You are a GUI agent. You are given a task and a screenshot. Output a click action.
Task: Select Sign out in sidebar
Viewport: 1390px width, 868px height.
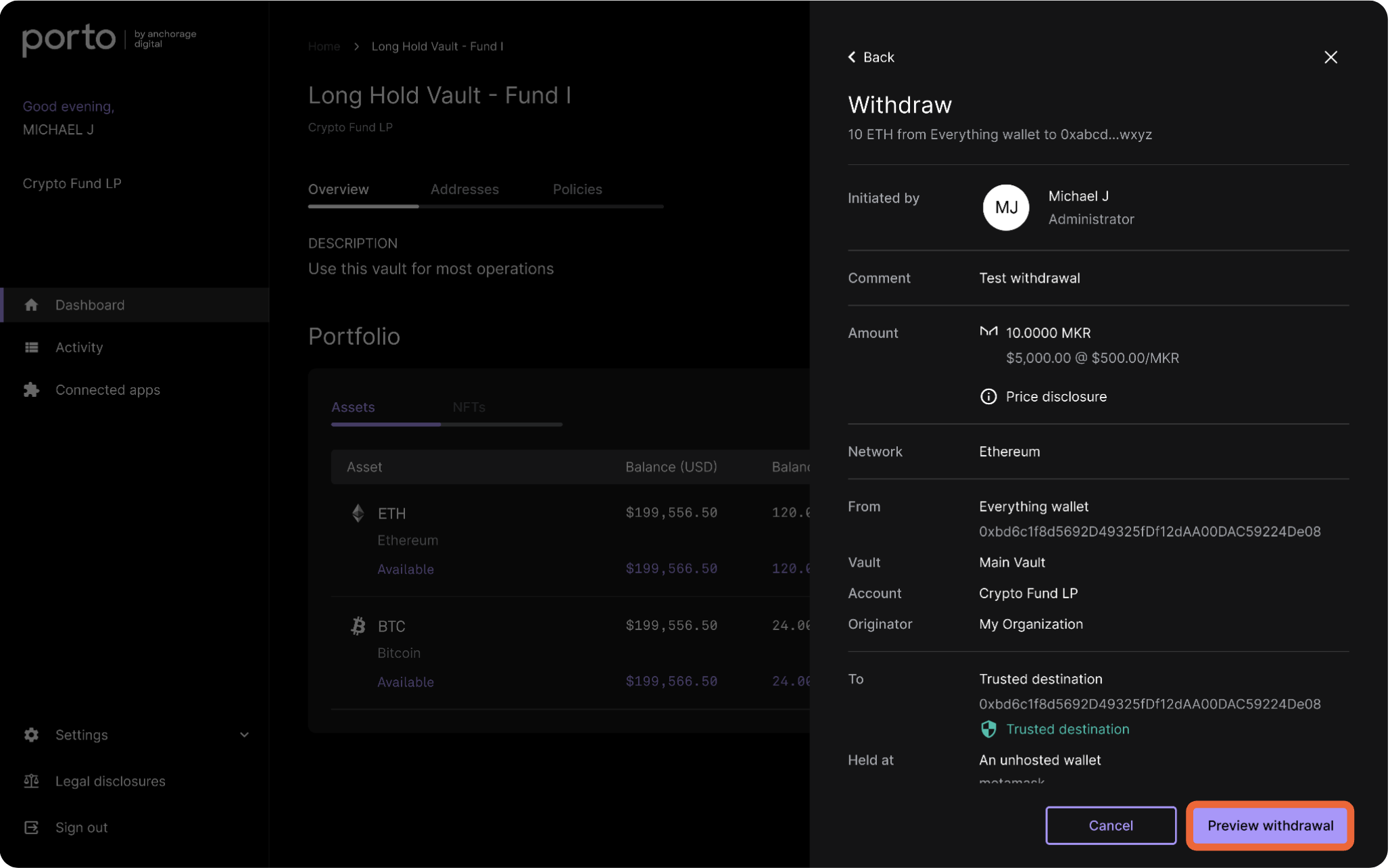81,827
